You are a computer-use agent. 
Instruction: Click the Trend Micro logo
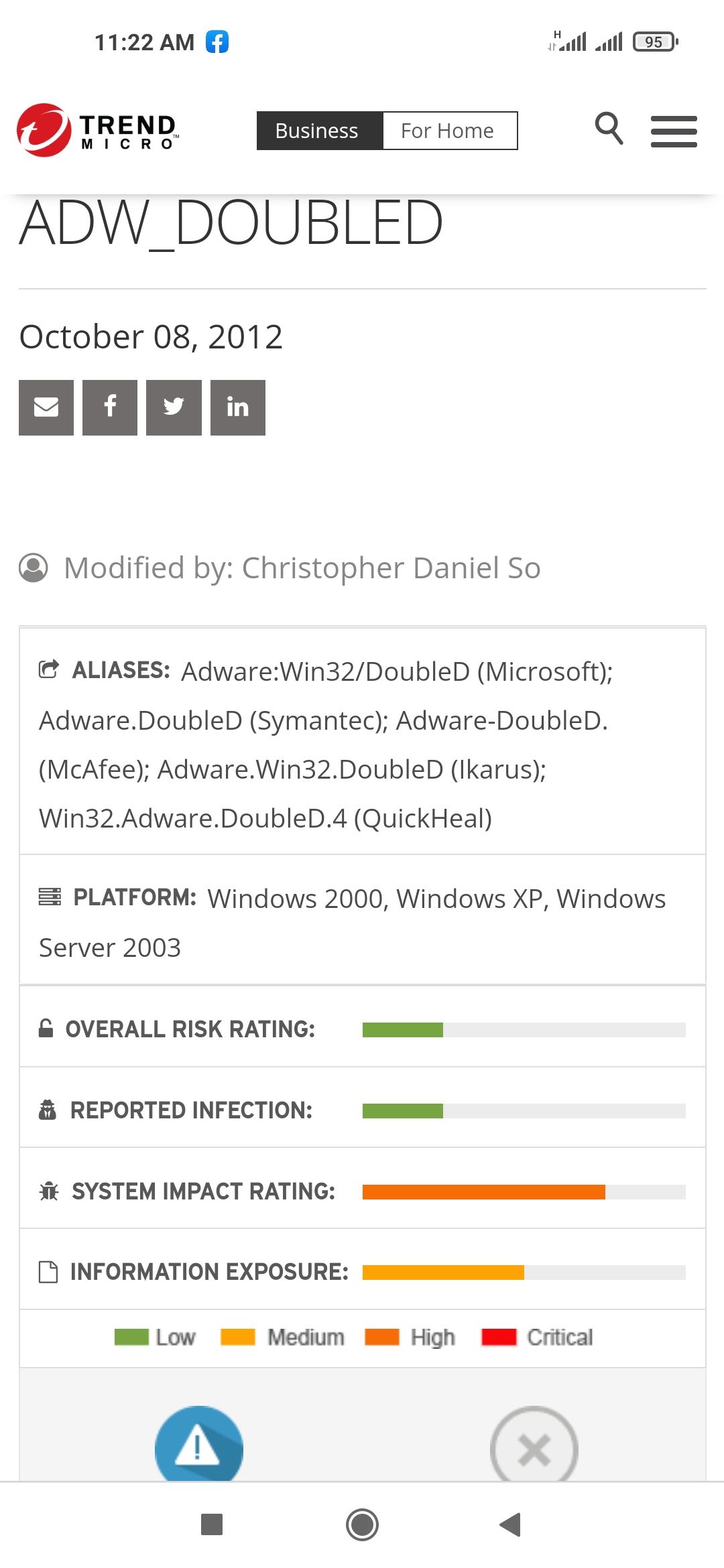[x=96, y=129]
